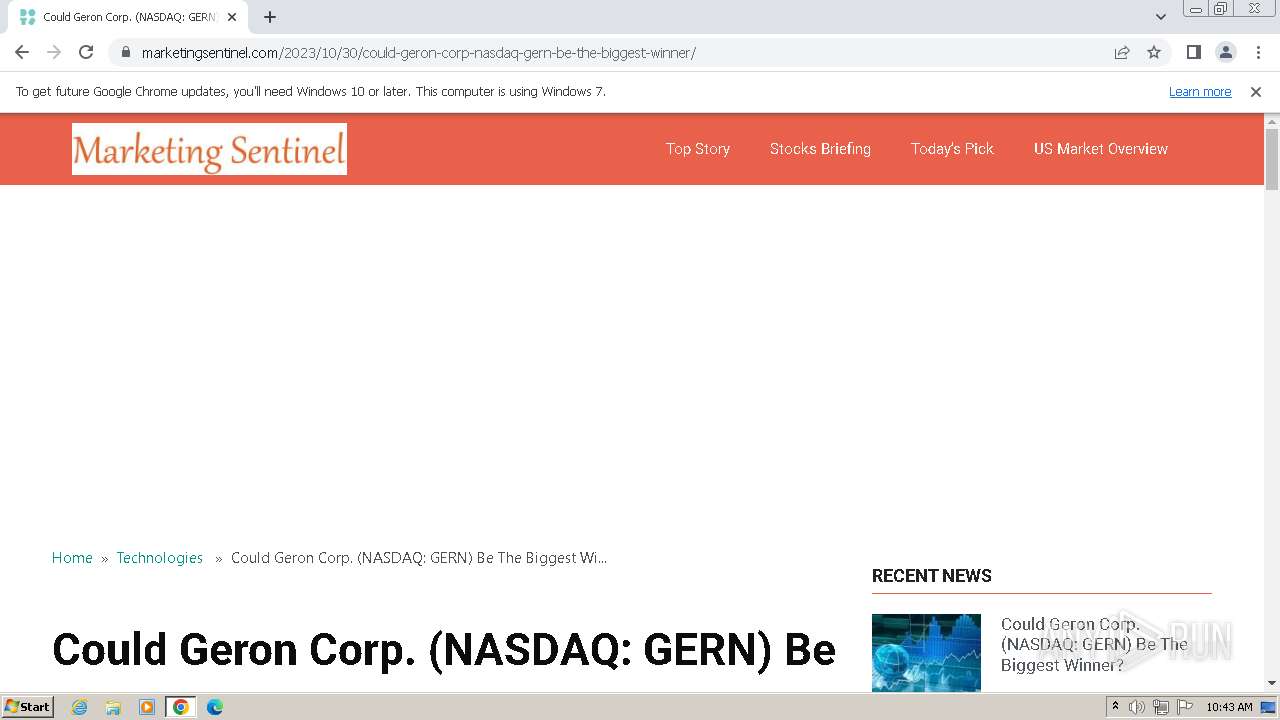This screenshot has width=1280, height=720.
Task: Open the Chrome three-dot menu
Action: [1258, 52]
